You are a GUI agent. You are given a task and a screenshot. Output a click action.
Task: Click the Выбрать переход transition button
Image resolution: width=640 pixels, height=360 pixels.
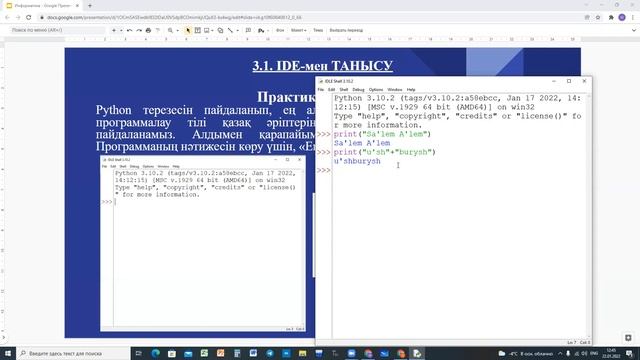pos(346,30)
